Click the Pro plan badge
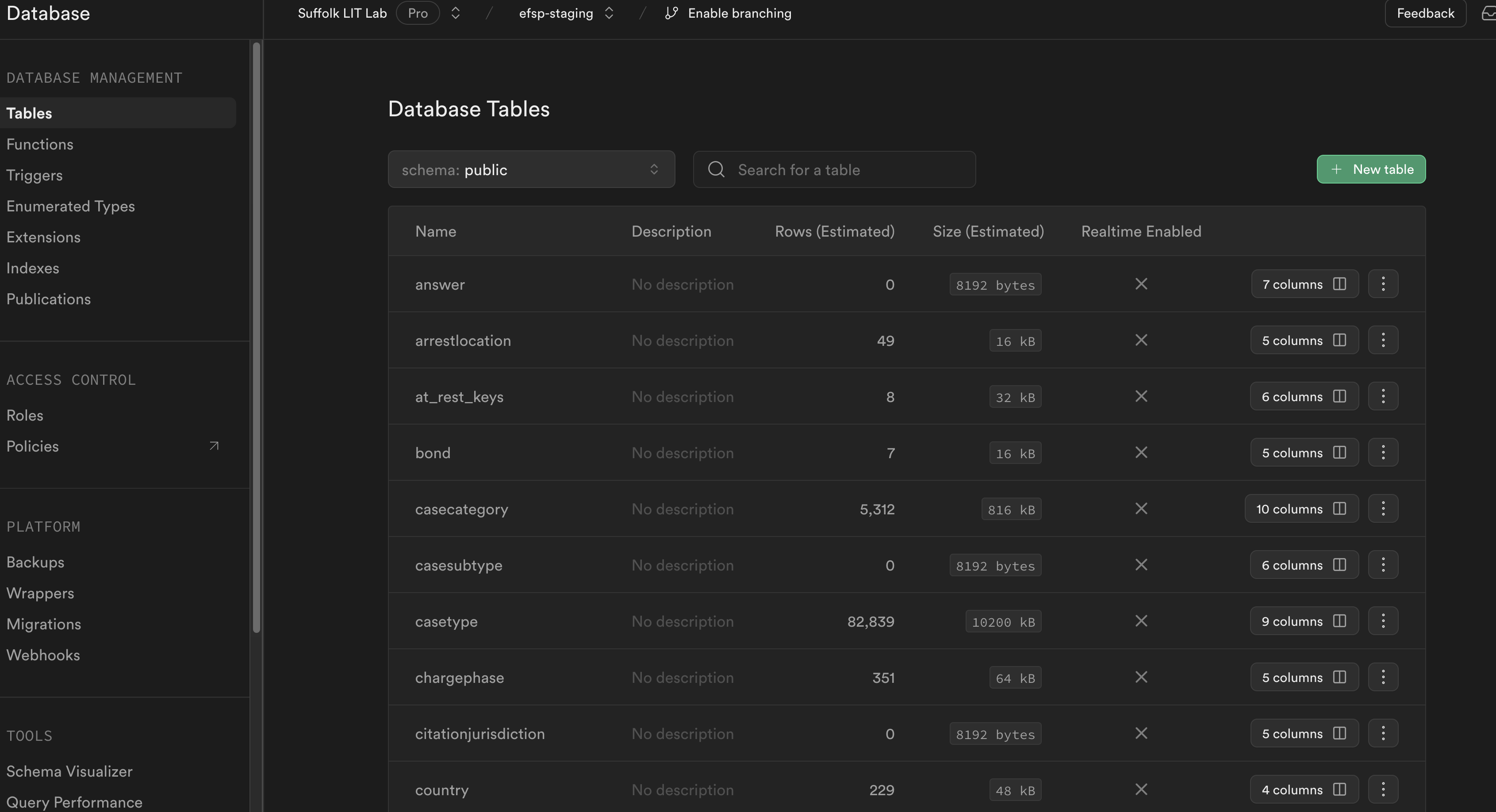This screenshot has width=1496, height=812. pyautogui.click(x=418, y=13)
